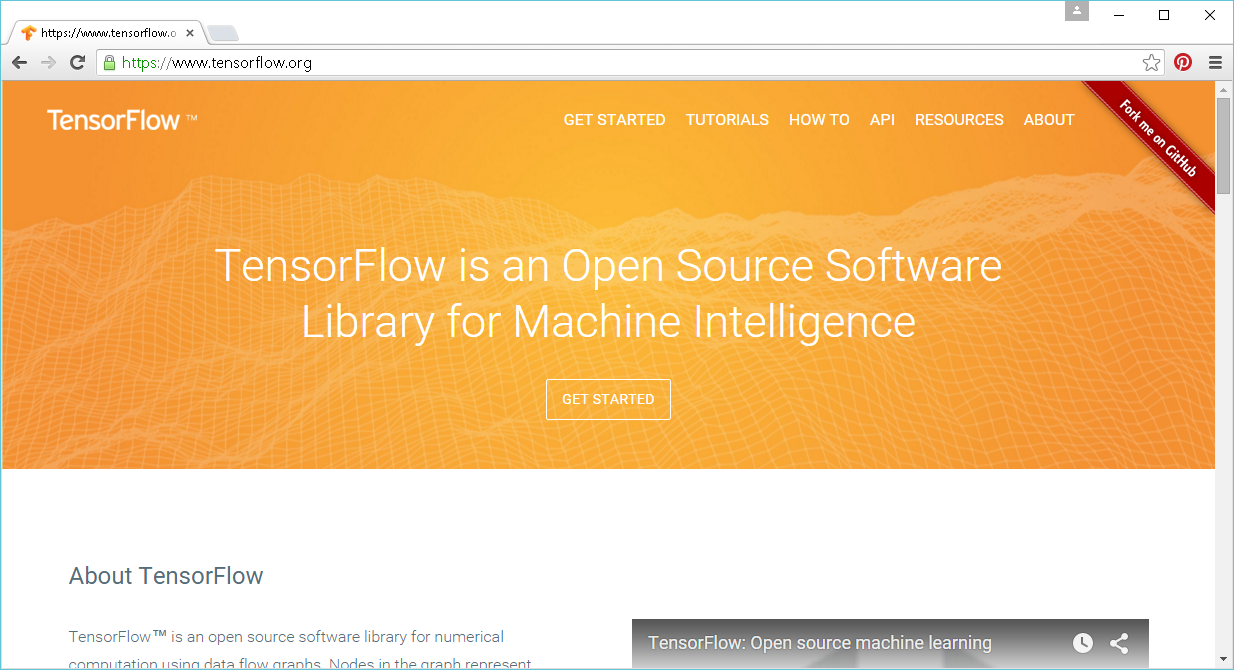Click the scrollbar down arrow

1223,659
